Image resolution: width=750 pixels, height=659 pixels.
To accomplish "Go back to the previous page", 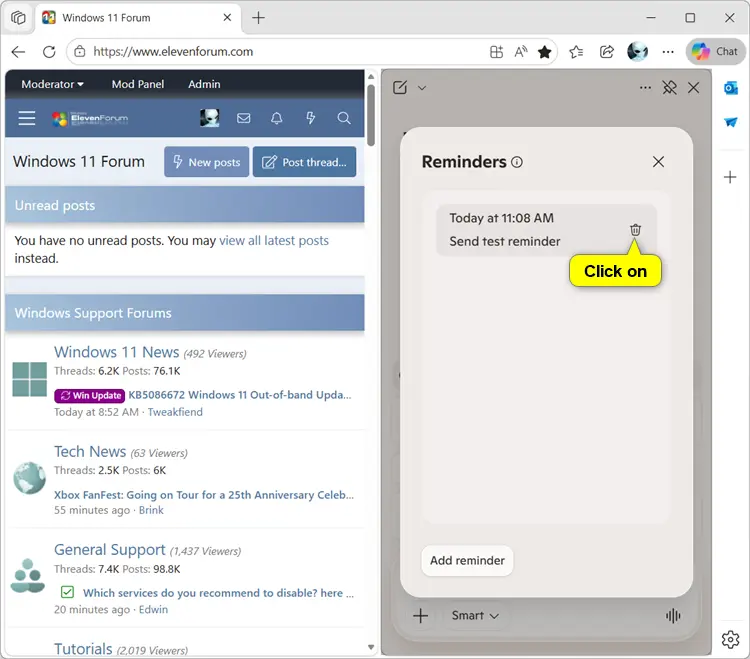I will pos(18,52).
